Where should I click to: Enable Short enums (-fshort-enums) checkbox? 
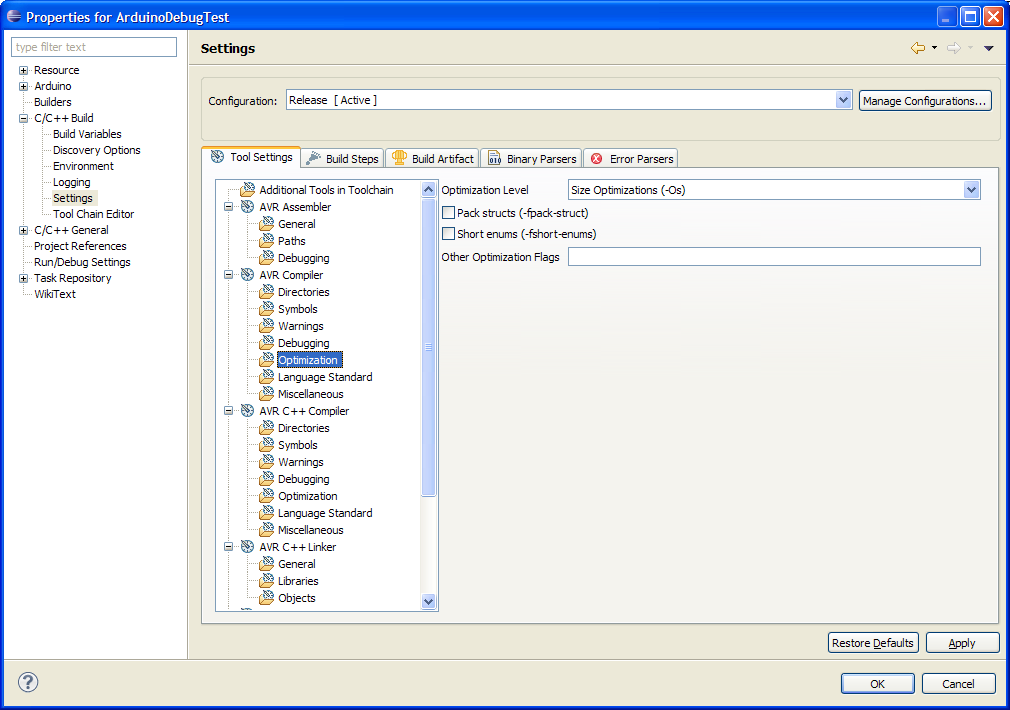click(448, 234)
